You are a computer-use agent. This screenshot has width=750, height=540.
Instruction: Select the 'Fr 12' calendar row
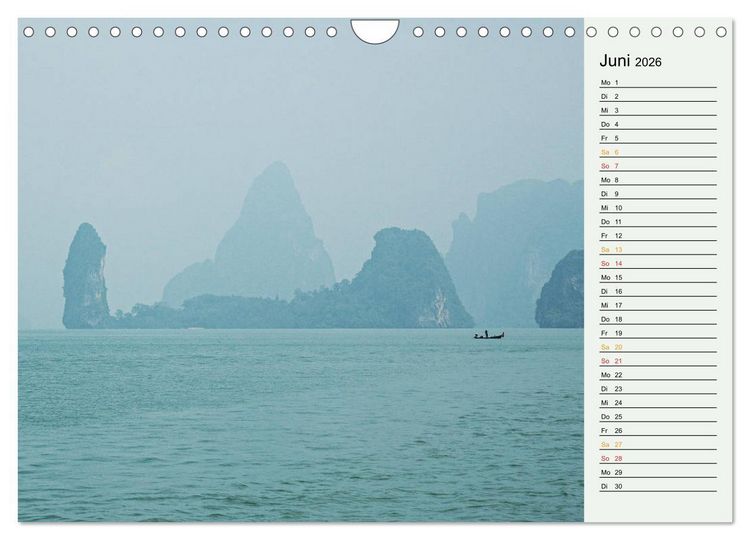(x=658, y=236)
